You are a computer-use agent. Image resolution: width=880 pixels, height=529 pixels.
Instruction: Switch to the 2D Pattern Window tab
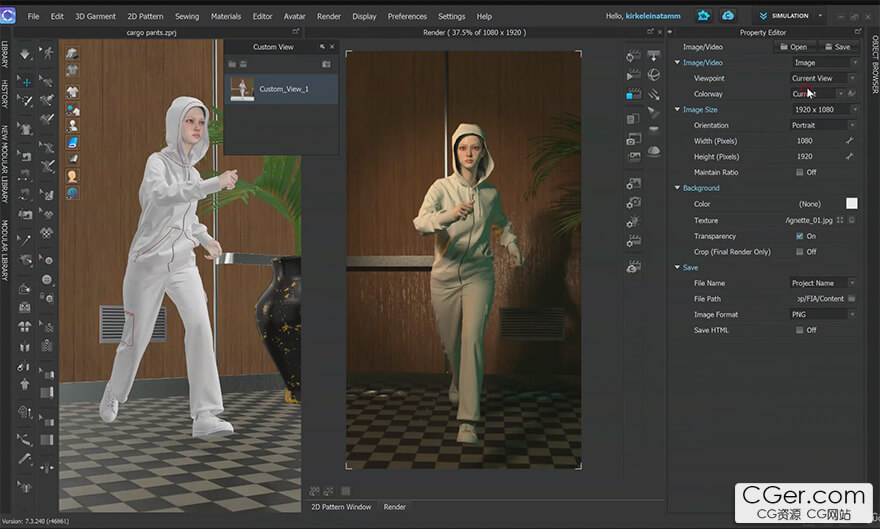(x=341, y=507)
